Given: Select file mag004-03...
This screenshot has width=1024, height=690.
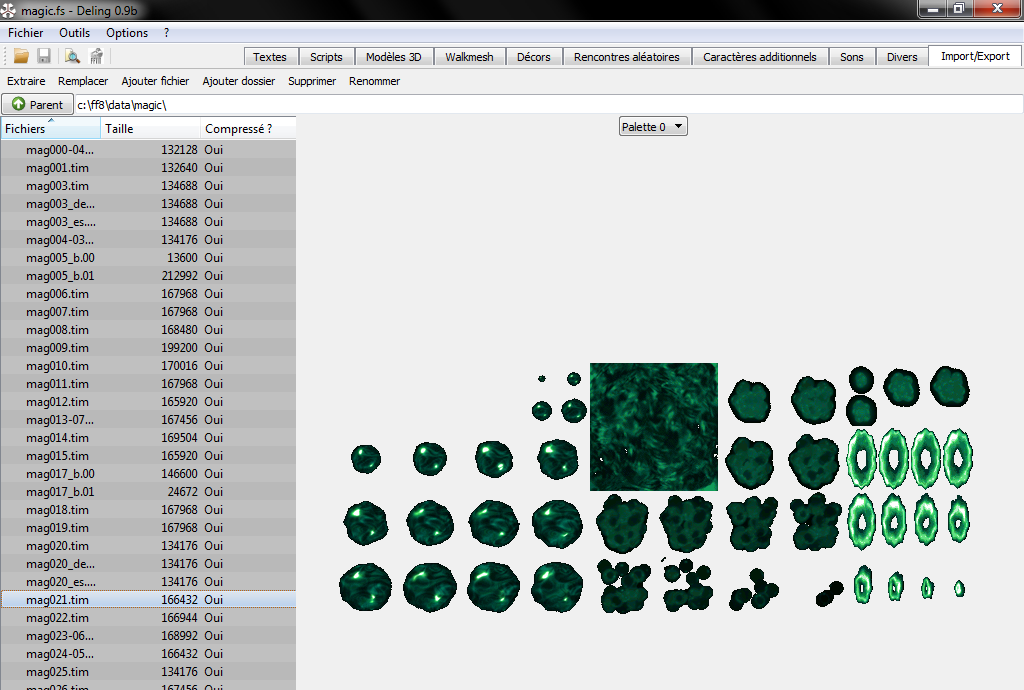Looking at the screenshot, I should (x=148, y=240).
